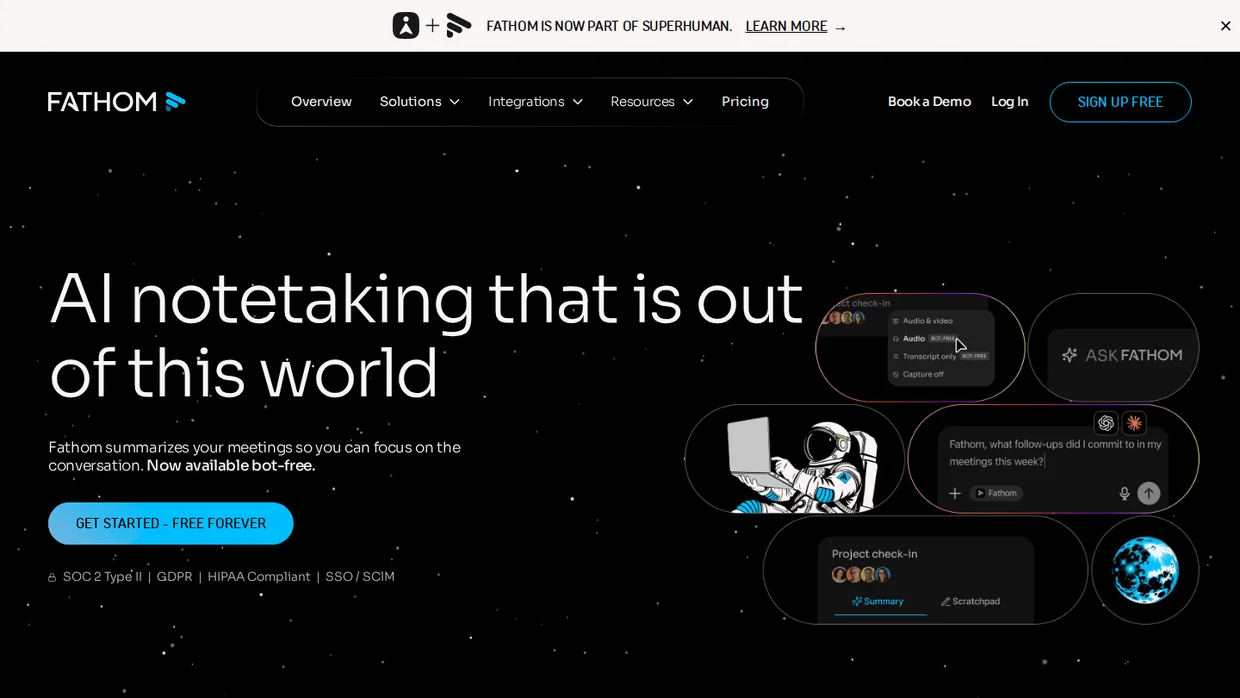Click the send arrow button in the prompt box
This screenshot has height=698, width=1240.
click(1149, 493)
